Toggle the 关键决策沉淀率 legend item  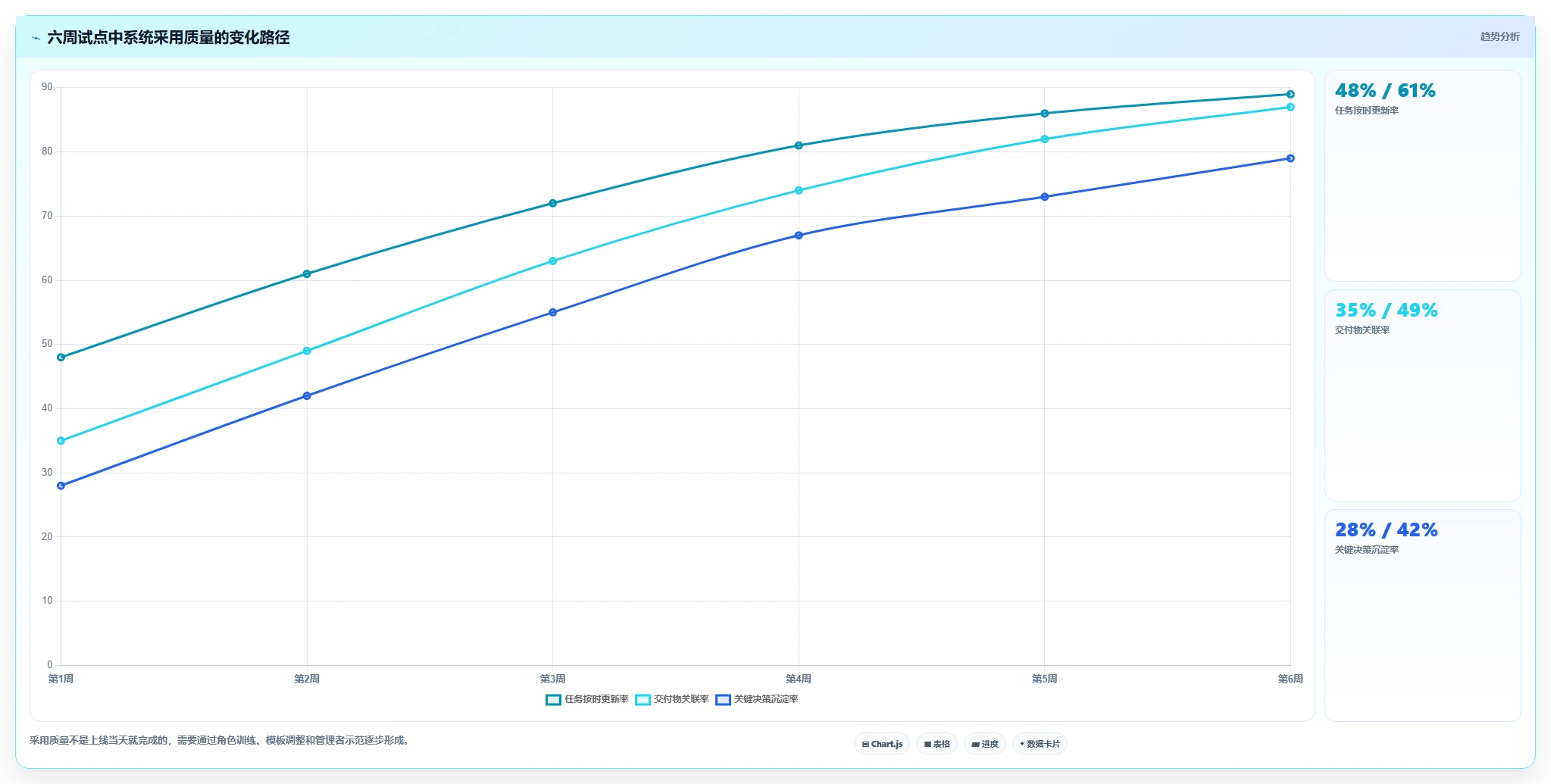757,699
